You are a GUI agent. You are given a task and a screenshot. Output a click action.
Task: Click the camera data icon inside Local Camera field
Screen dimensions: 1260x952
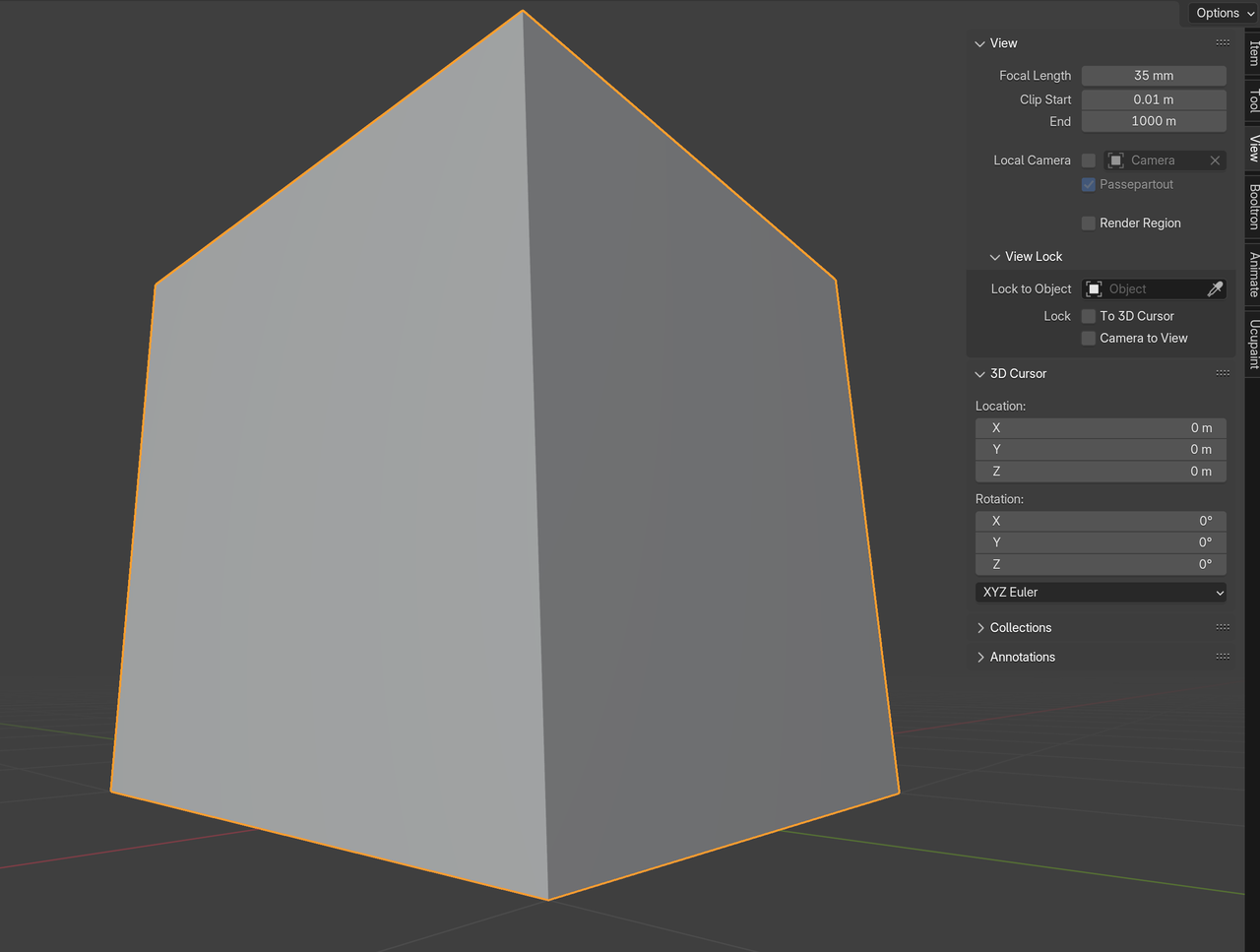[x=1115, y=159]
